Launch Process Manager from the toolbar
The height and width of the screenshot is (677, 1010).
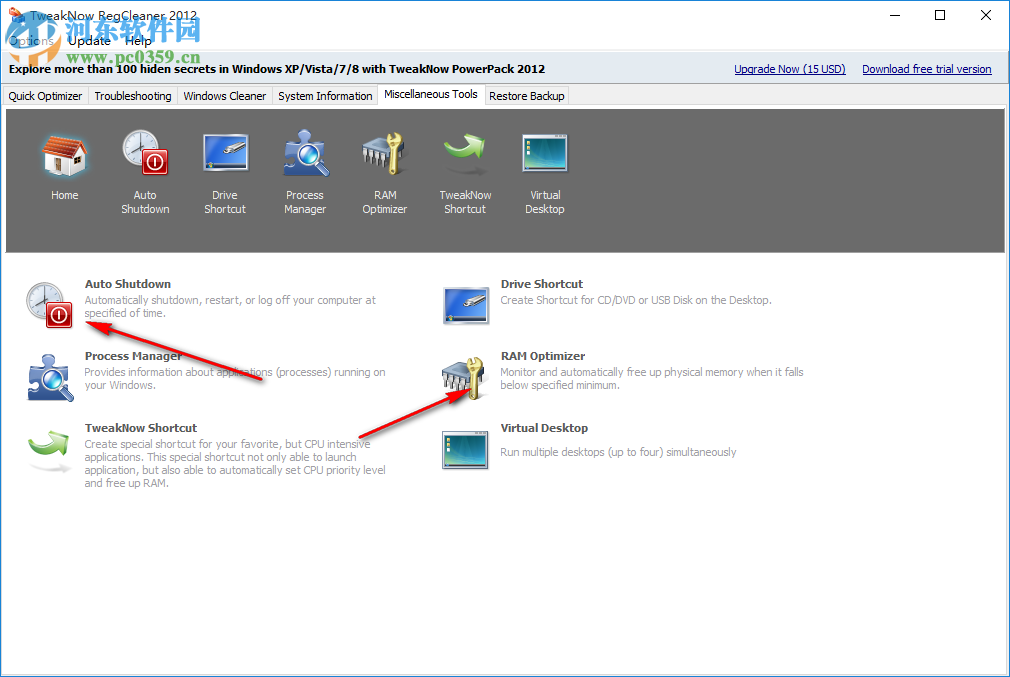[x=304, y=152]
